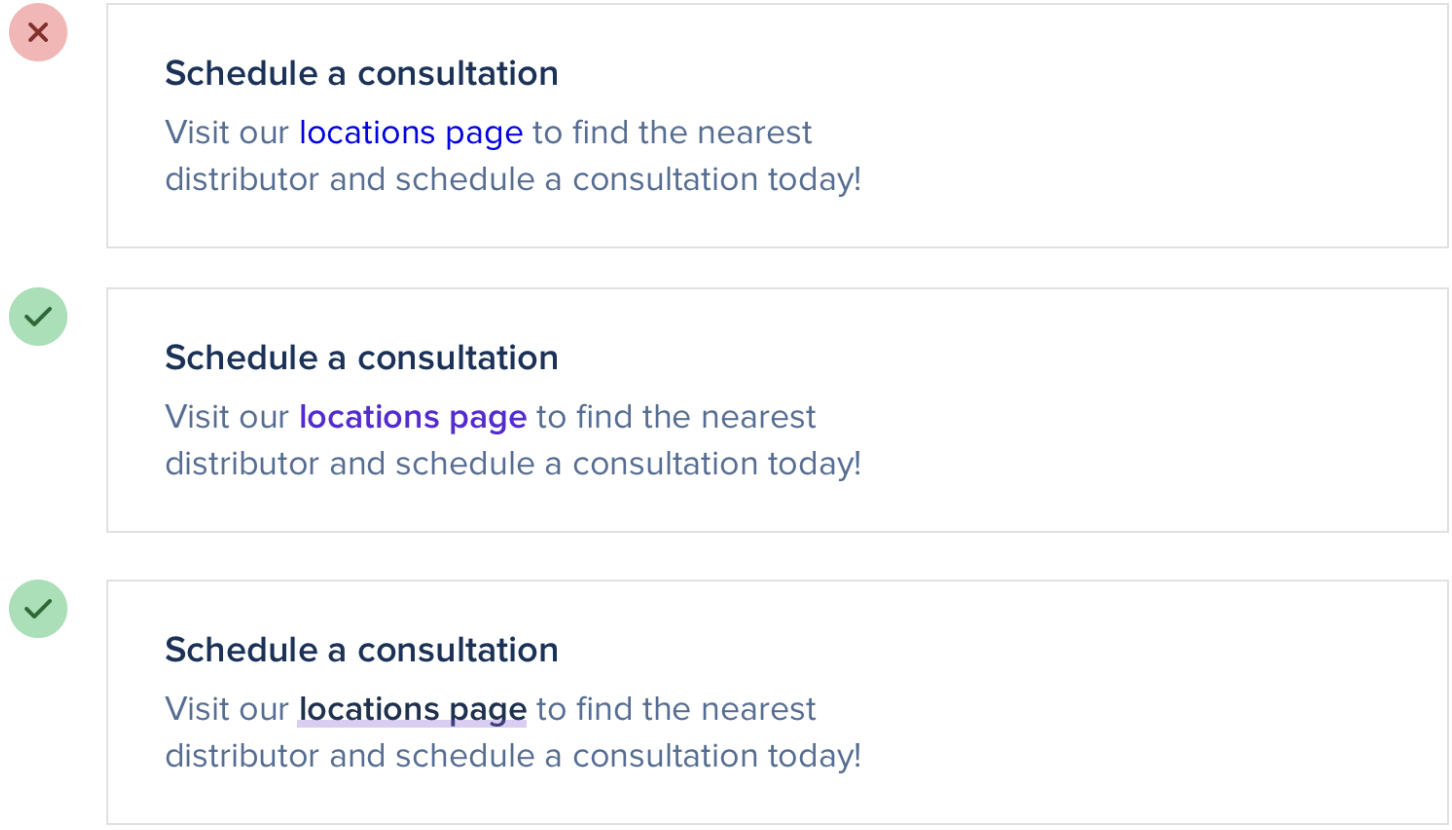The height and width of the screenshot is (830, 1452).
Task: Click "Visit our" text in the top card
Action: point(227,132)
